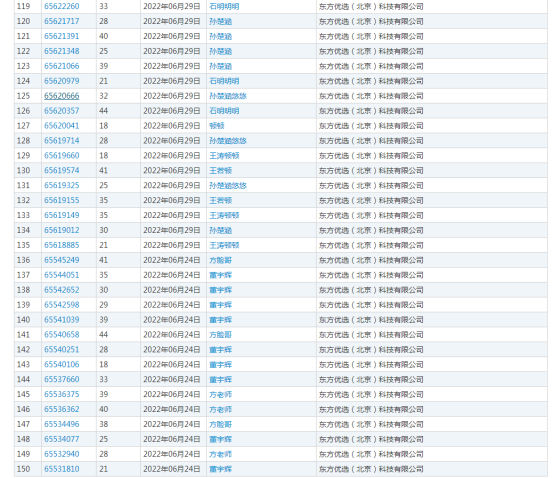Click registration number 65531810 in last row

point(61,469)
